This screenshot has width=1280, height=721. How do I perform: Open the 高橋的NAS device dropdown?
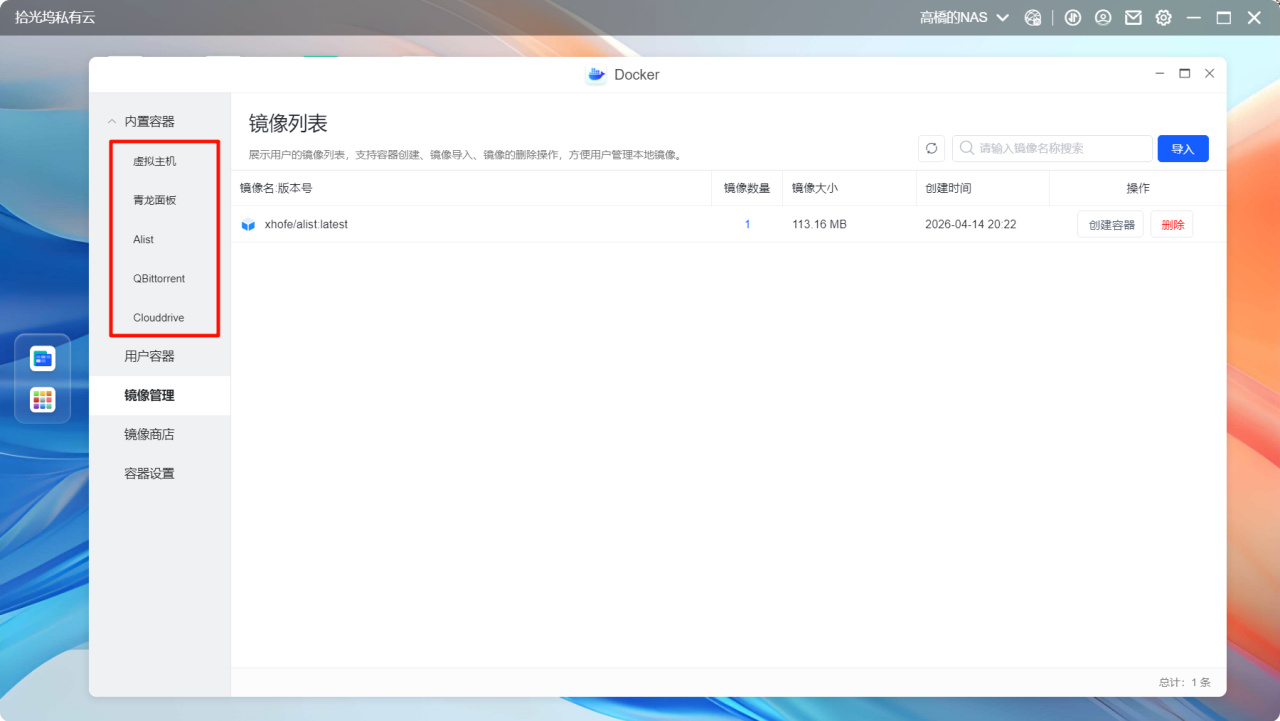[x=964, y=18]
